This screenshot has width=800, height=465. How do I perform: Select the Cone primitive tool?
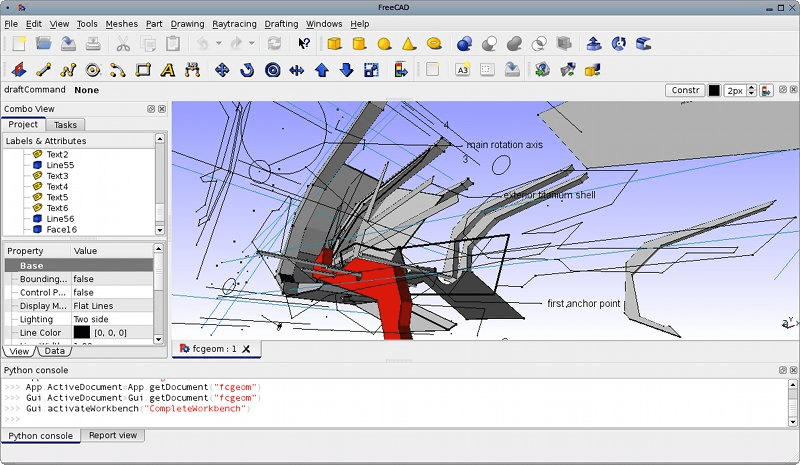409,44
